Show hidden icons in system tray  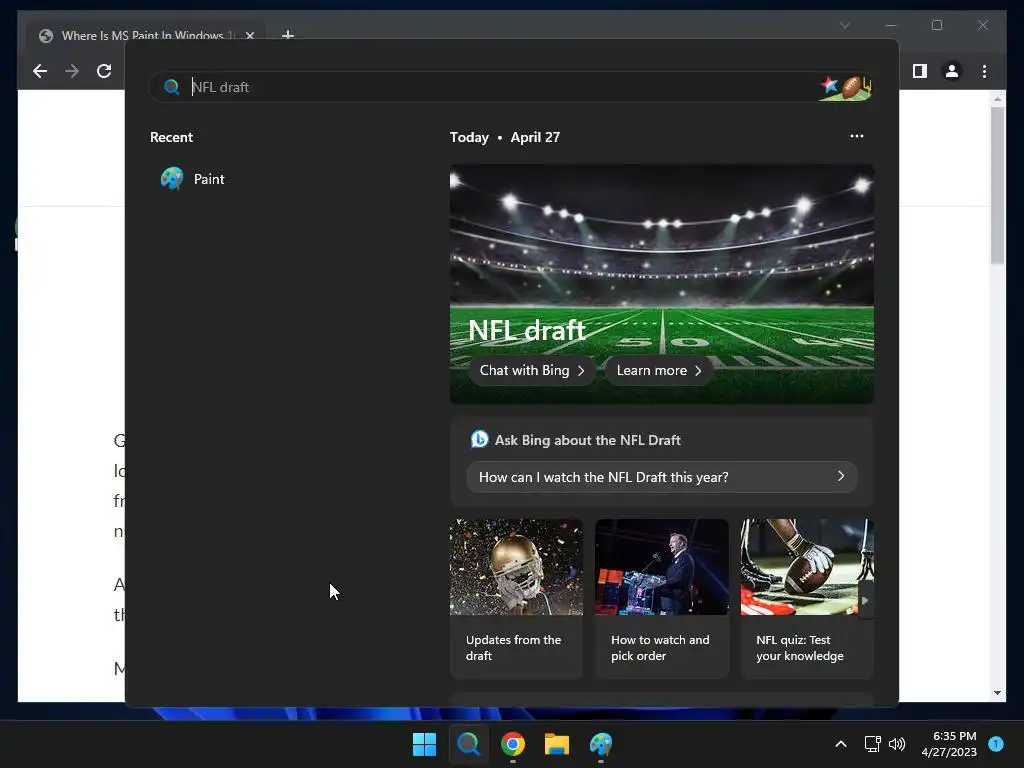(841, 744)
